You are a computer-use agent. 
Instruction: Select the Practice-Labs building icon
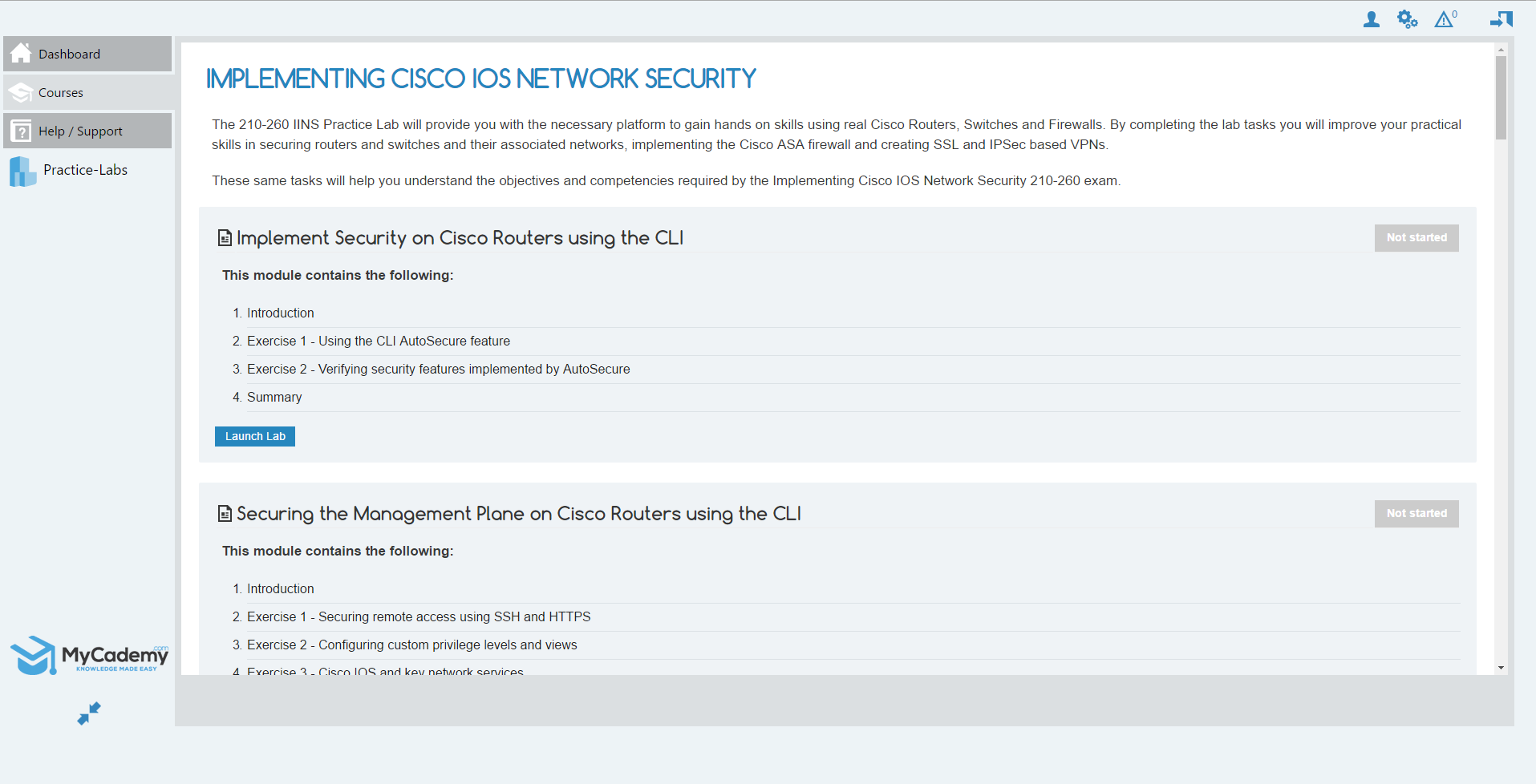(x=22, y=170)
